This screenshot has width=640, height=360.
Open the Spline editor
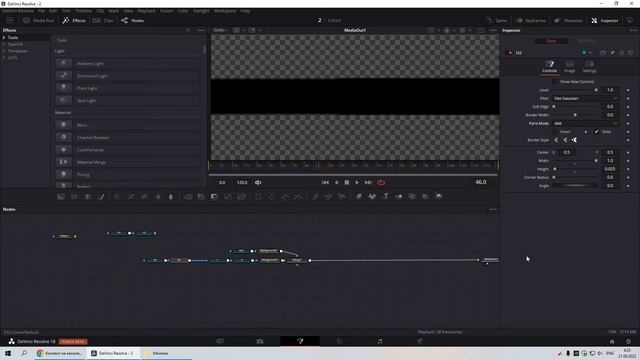click(x=496, y=20)
